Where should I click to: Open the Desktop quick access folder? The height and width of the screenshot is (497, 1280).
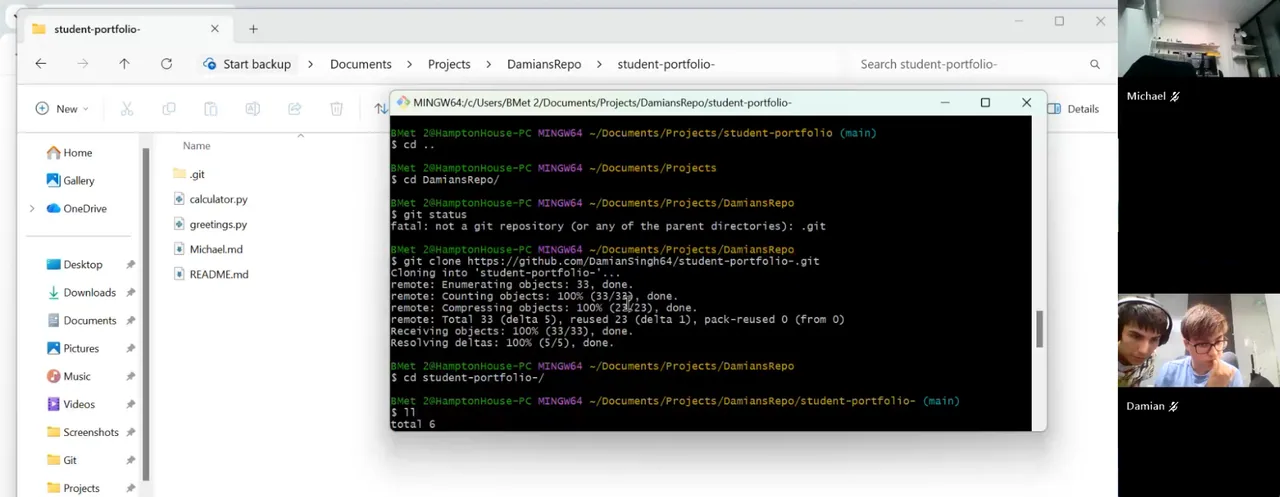[x=74, y=265]
